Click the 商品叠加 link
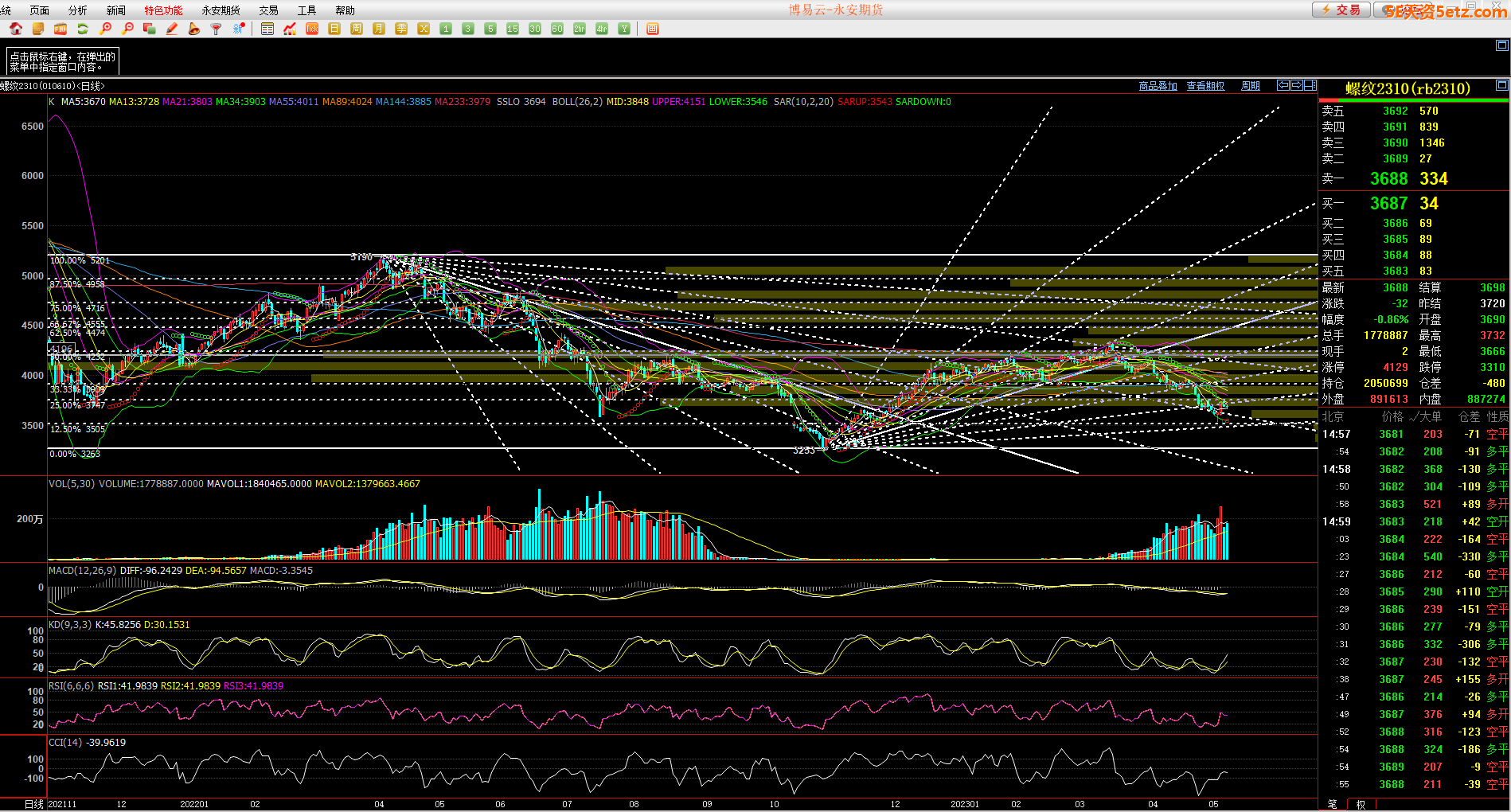Viewport: 1511px width, 812px height. pos(1158,86)
